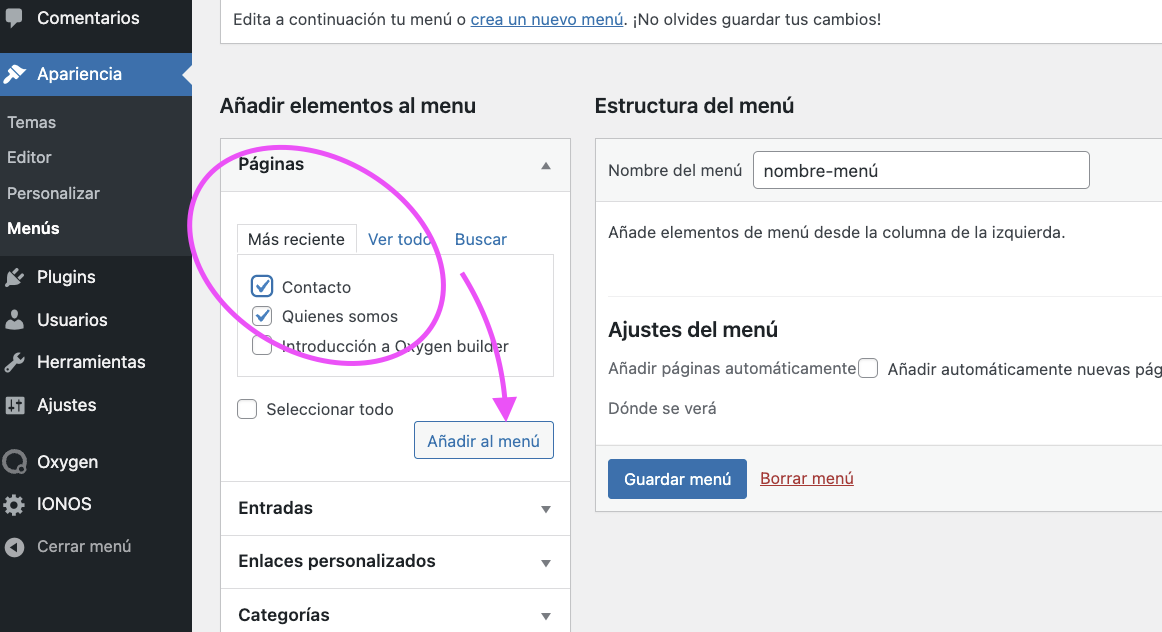This screenshot has width=1162, height=632.
Task: Switch to the Ver todo tab
Action: click(399, 239)
